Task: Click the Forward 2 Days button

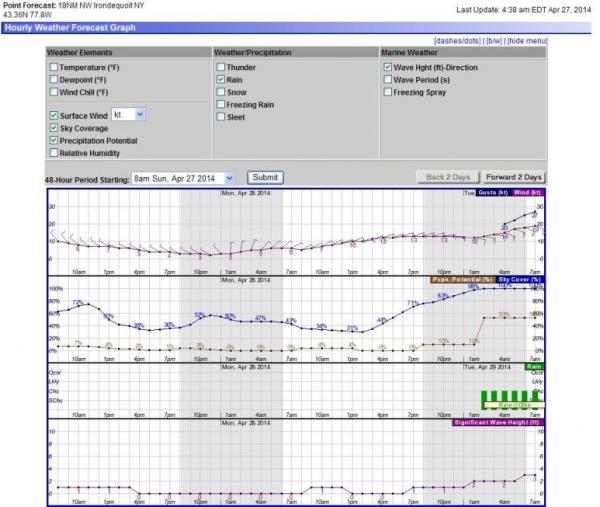Action: click(x=514, y=177)
